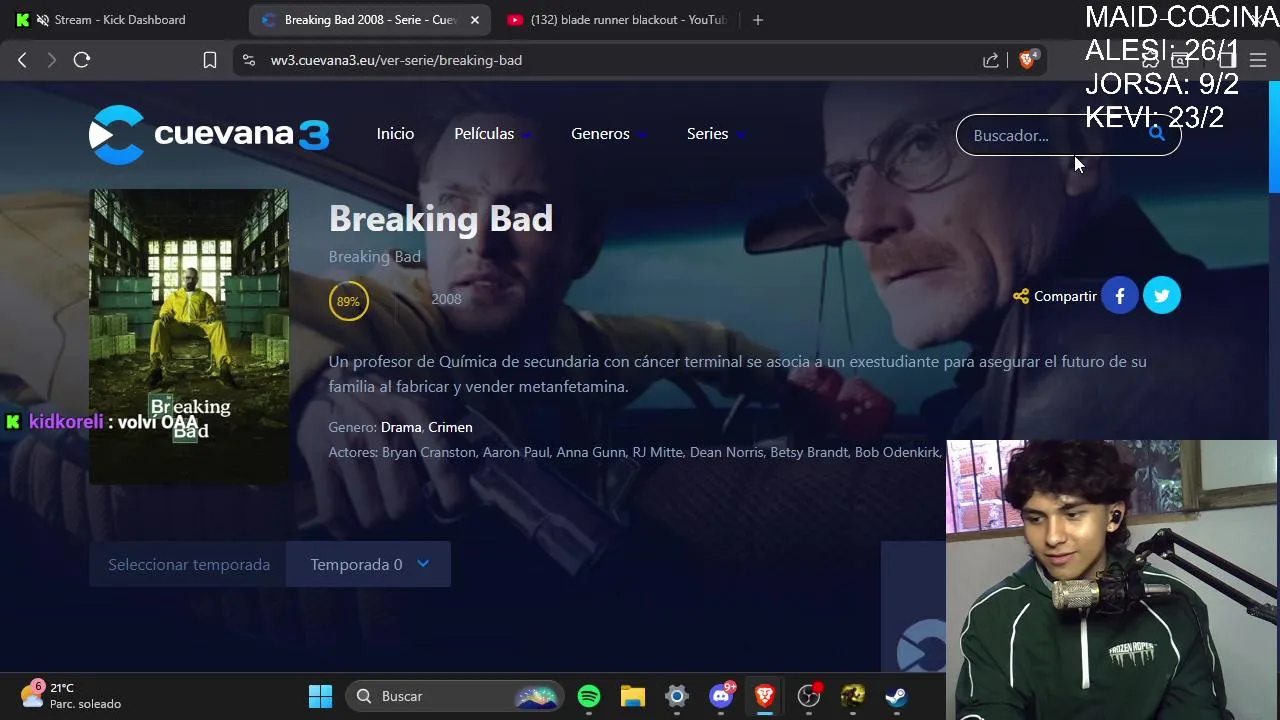The image size is (1280, 720).
Task: Click the address bar URL
Action: tap(396, 60)
